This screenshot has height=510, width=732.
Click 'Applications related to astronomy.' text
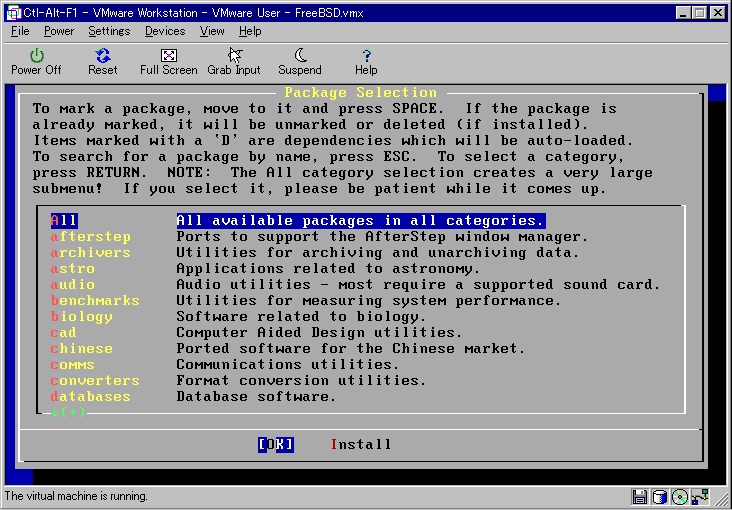[328, 269]
